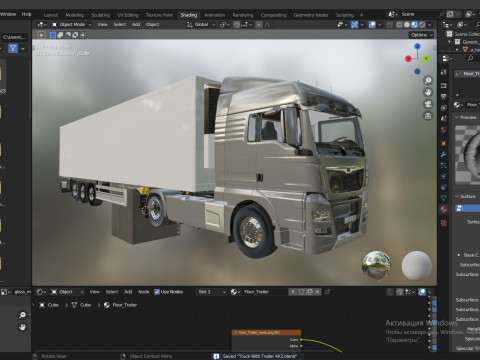Screen dimensions: 480x360
Task: Open the viewport shading options arrow
Action: tap(430, 24)
